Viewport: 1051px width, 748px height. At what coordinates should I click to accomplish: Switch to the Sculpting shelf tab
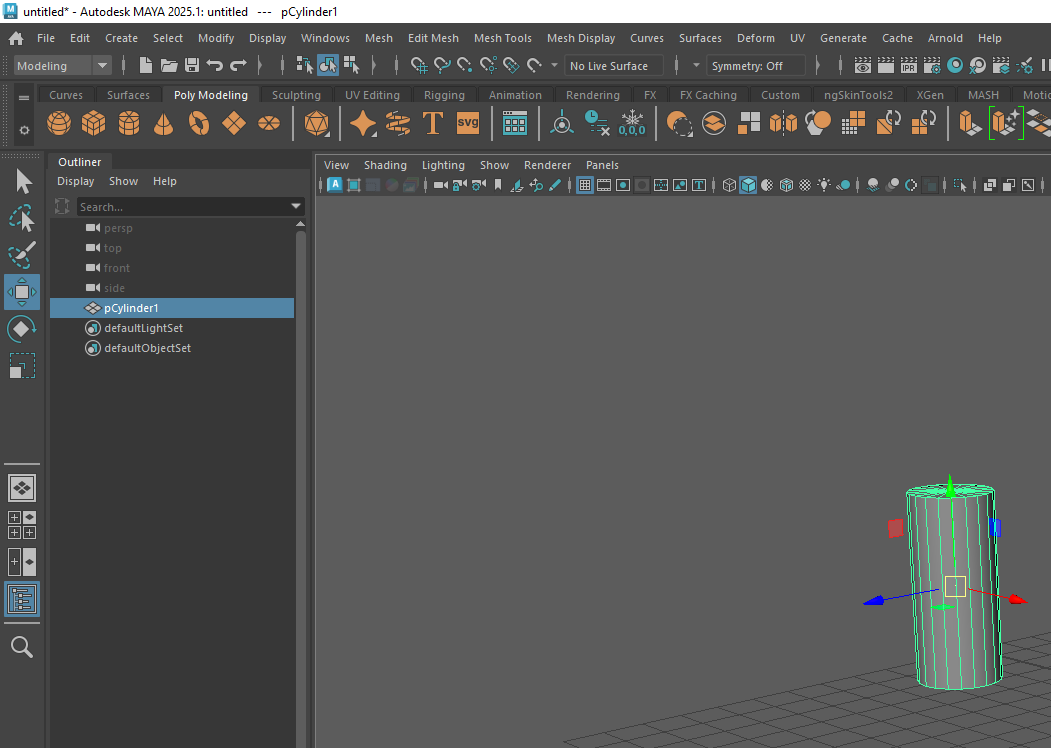pyautogui.click(x=296, y=95)
